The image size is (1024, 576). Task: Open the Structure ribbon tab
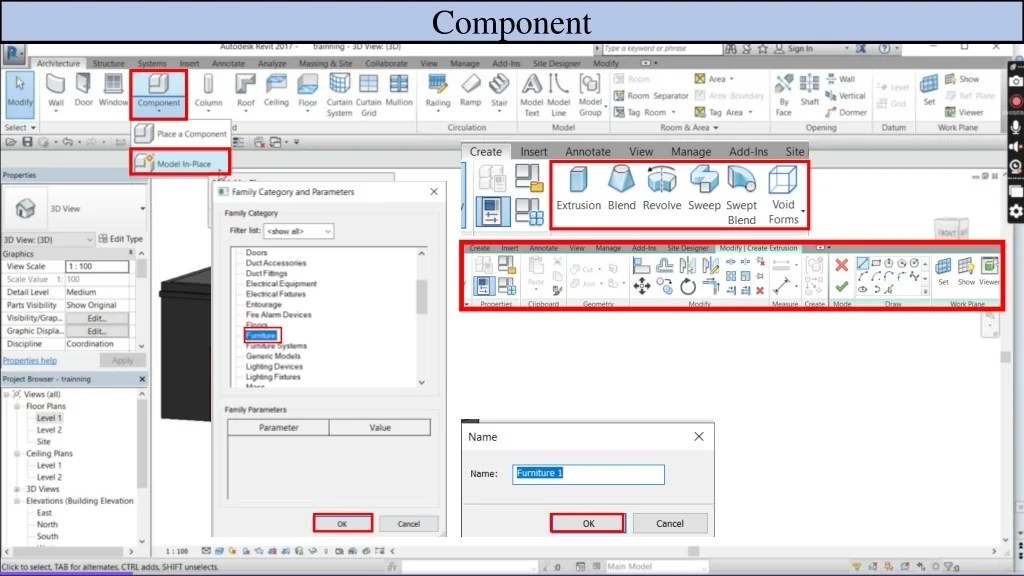108,63
